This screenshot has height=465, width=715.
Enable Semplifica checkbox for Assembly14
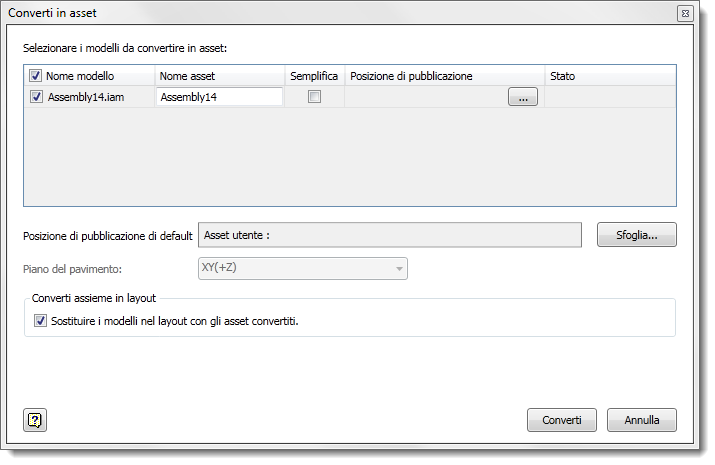tap(314, 97)
